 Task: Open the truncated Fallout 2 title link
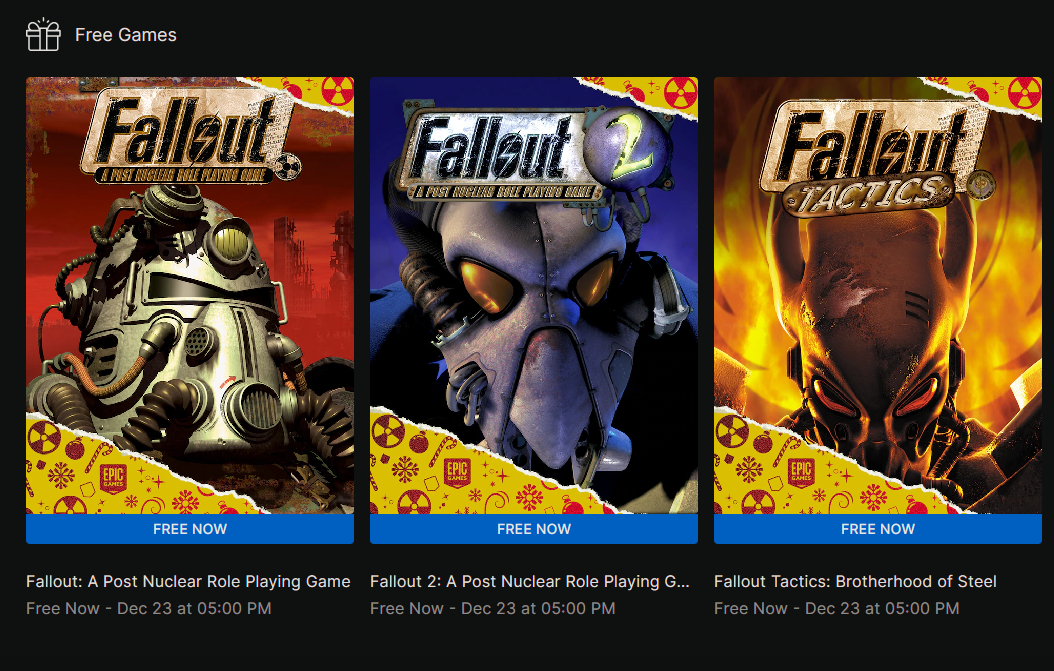530,582
